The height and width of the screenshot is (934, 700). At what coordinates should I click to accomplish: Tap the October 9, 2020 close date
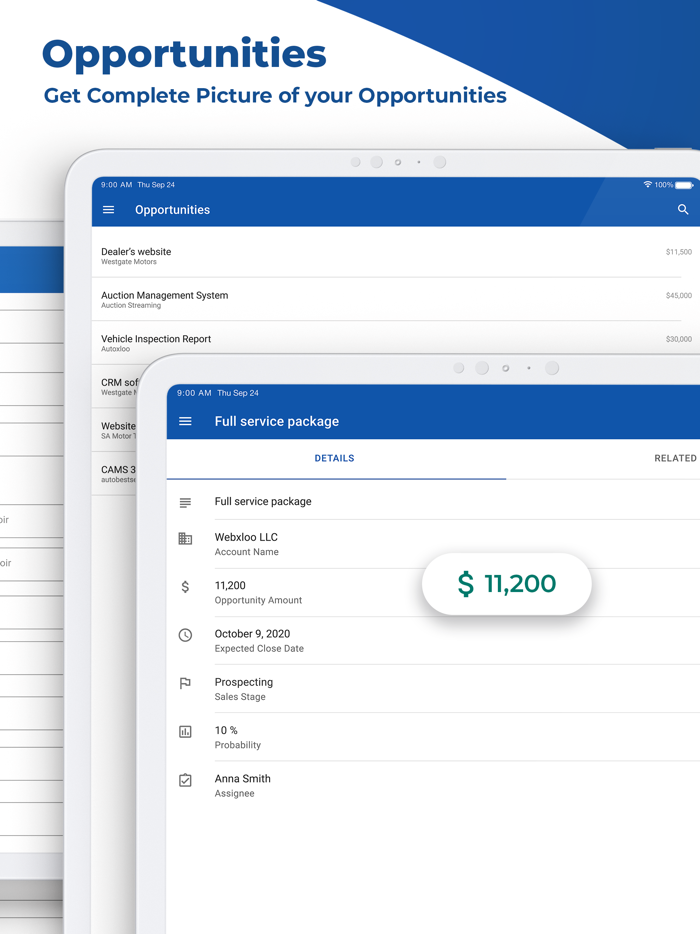(252, 633)
